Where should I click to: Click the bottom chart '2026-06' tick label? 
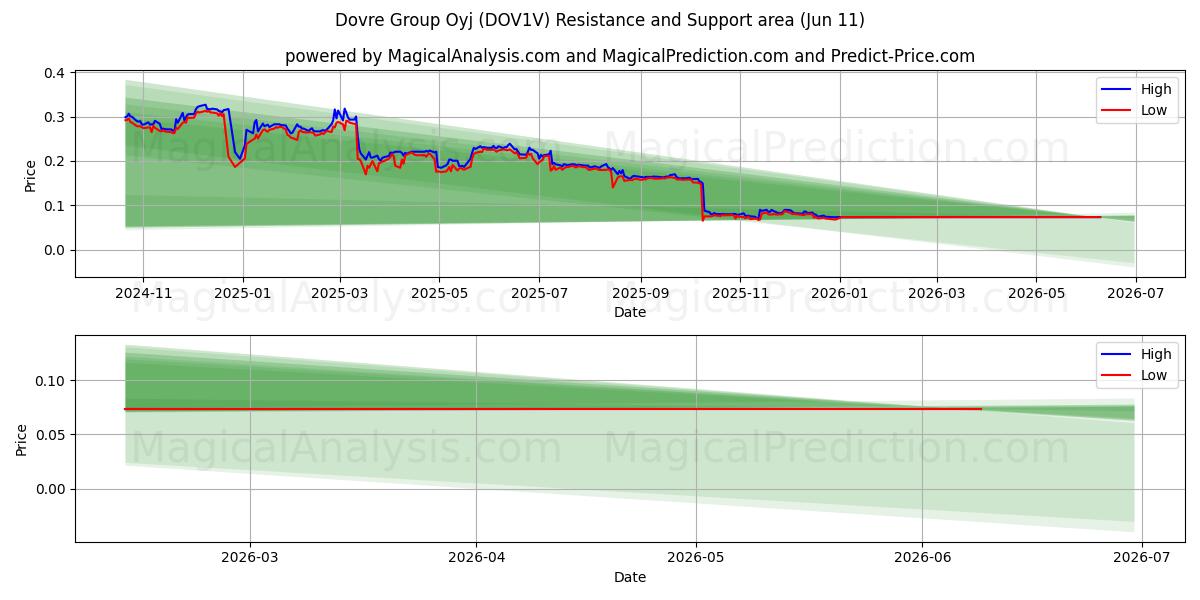click(922, 557)
